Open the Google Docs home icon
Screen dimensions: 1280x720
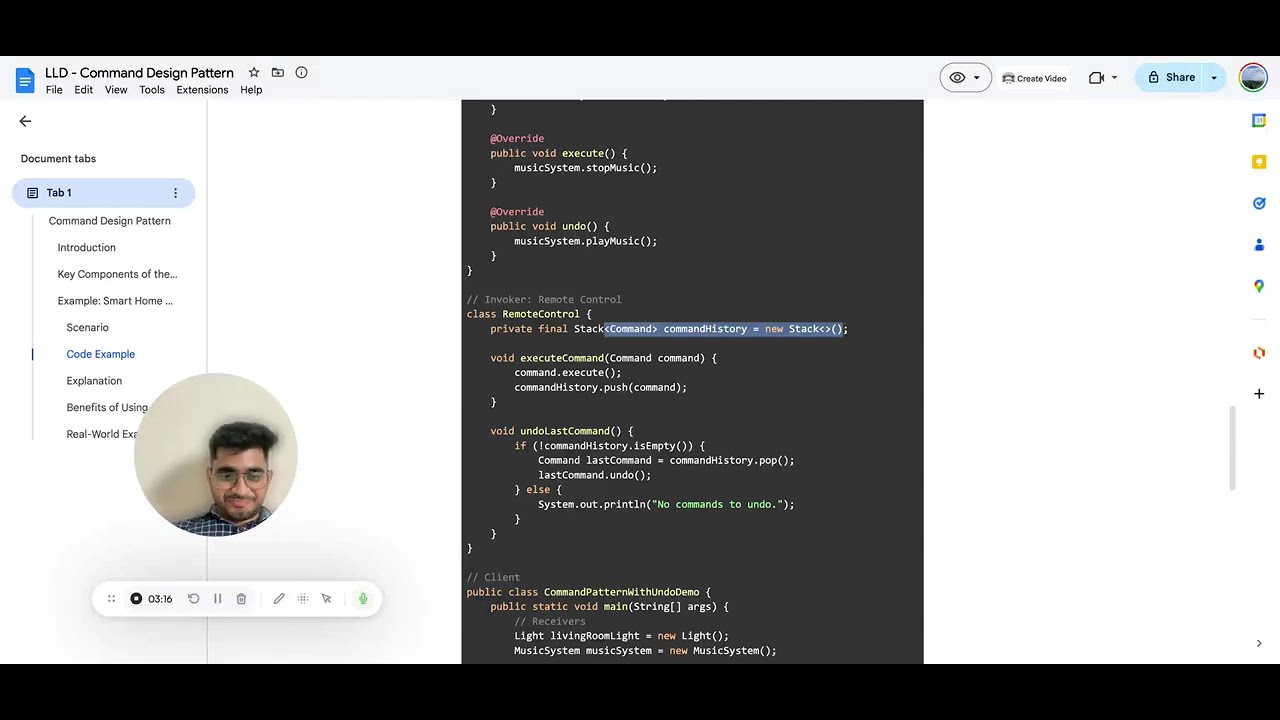[x=25, y=80]
